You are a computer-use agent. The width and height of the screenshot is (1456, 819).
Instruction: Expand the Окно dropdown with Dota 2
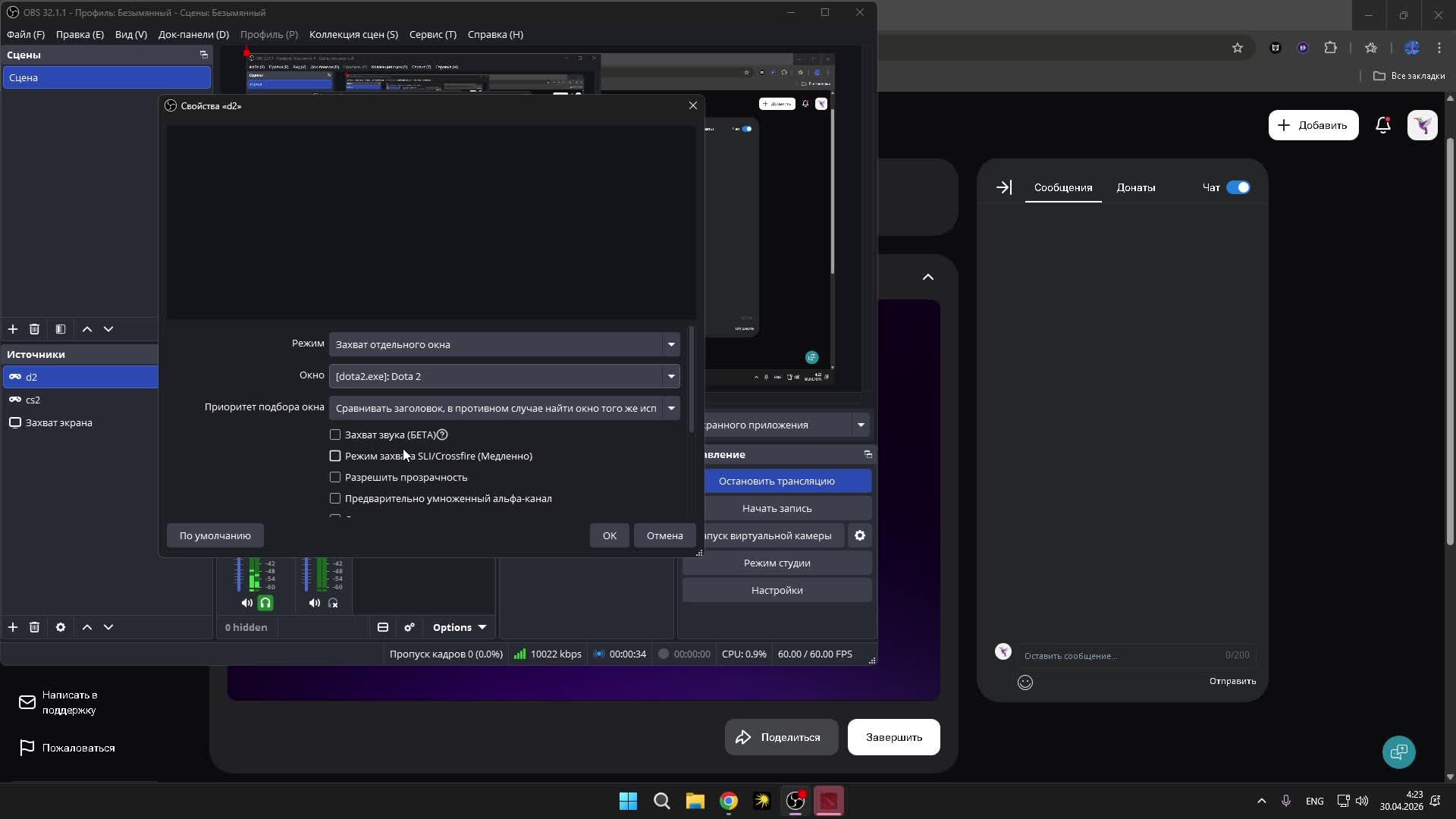pos(504,376)
